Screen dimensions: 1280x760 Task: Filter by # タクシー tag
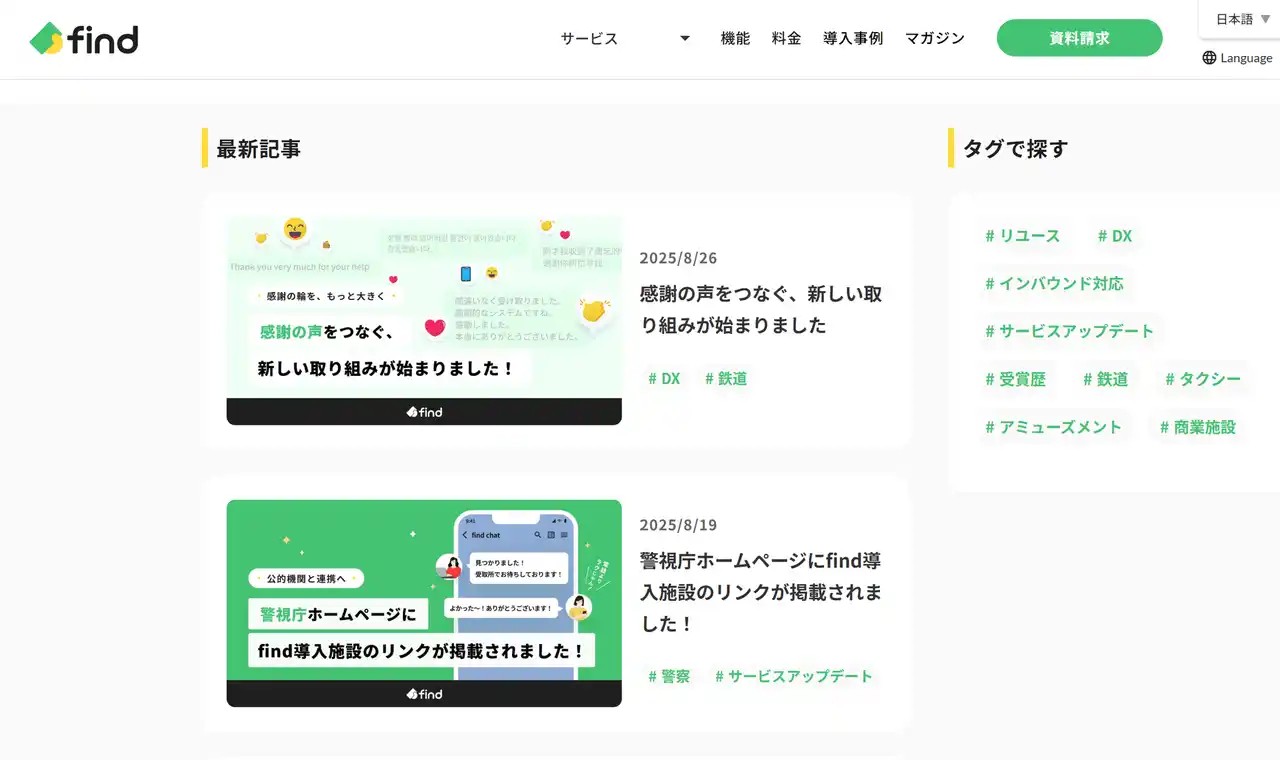pos(1202,379)
